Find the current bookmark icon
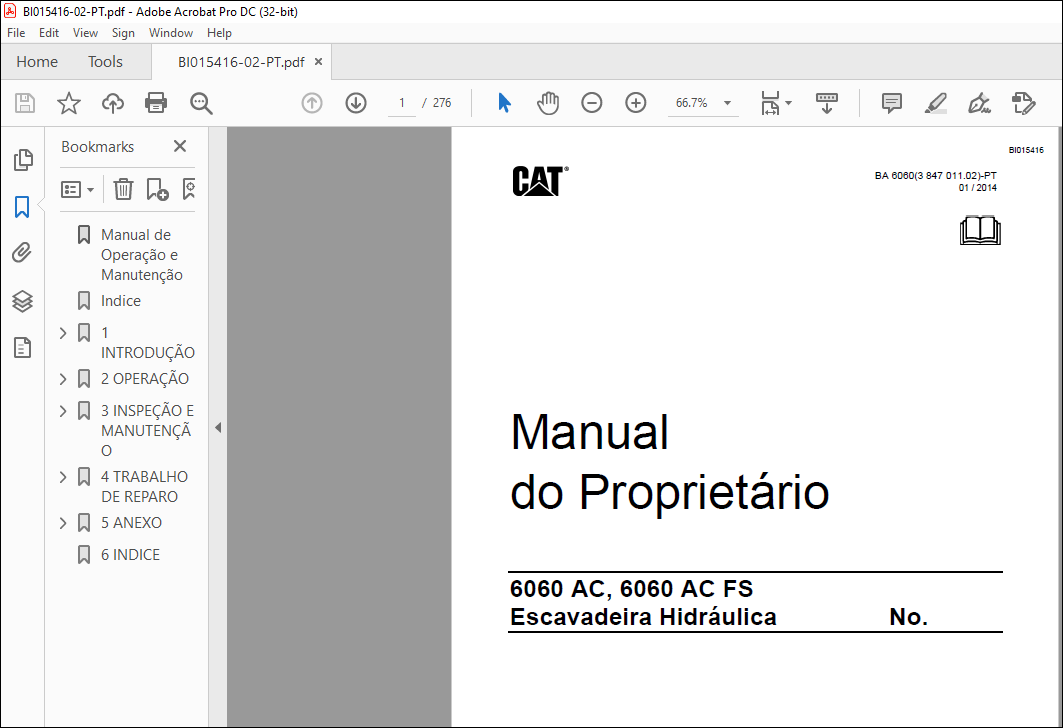 tap(189, 189)
